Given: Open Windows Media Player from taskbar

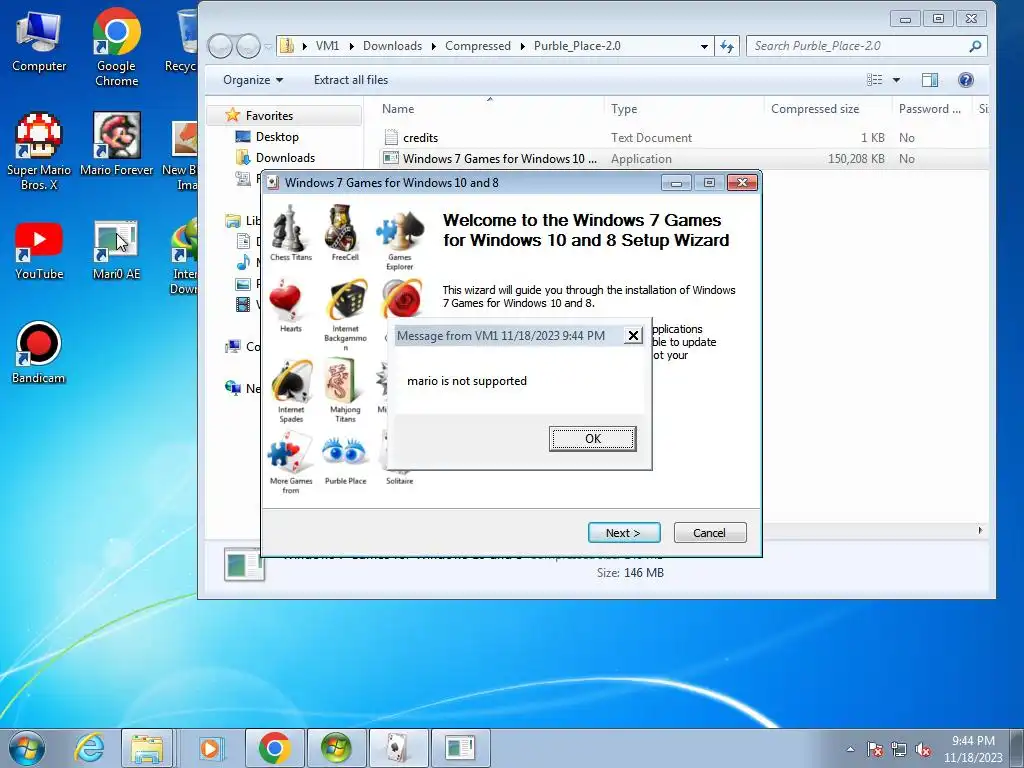Looking at the screenshot, I should tap(210, 748).
